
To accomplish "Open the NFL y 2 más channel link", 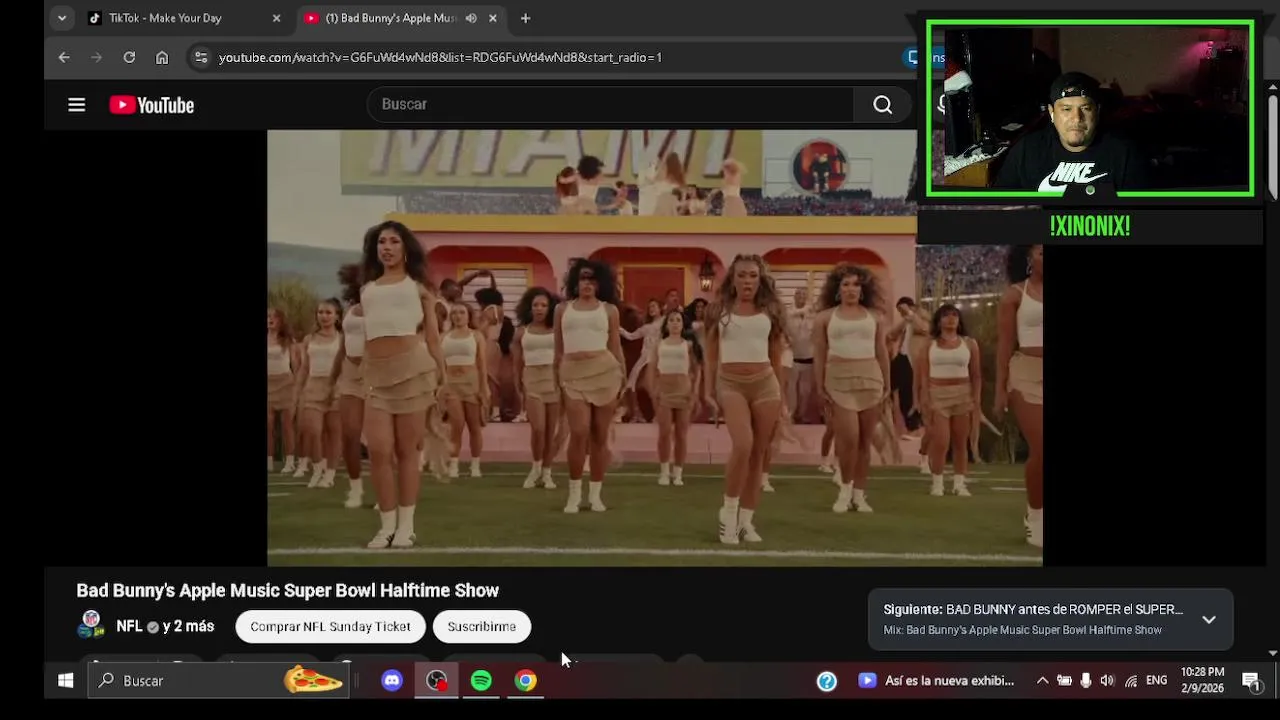I will click(165, 626).
